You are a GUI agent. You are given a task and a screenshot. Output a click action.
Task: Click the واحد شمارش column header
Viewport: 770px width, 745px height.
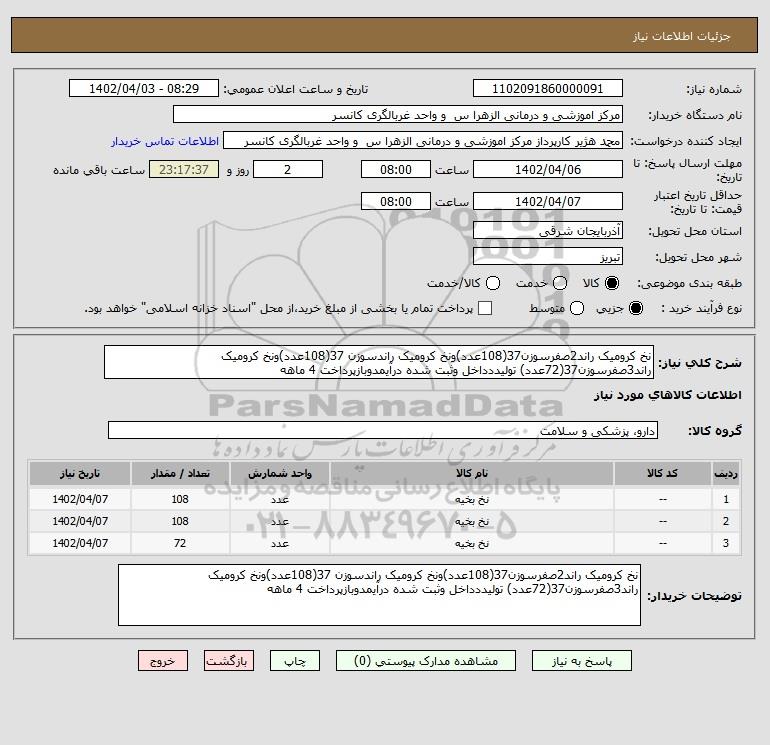[280, 473]
